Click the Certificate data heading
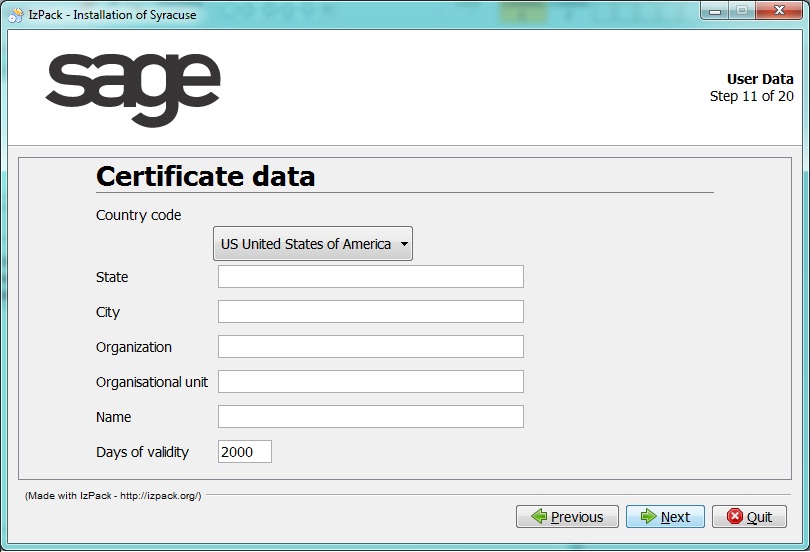This screenshot has height=552, width=810. tap(205, 177)
